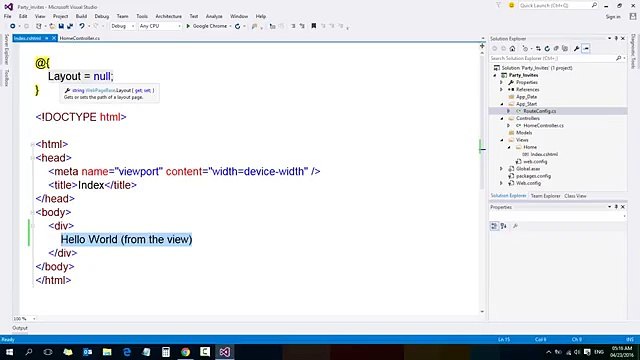The width and height of the screenshot is (640, 360).
Task: Toggle Show All Files in Solution Explorer
Action: [x=565, y=49]
